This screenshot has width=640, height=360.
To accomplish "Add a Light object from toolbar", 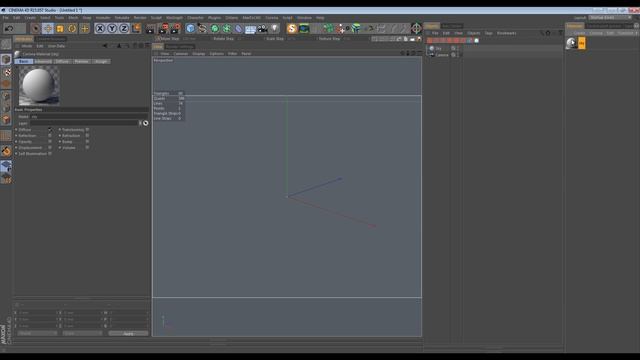I will 275,28.
